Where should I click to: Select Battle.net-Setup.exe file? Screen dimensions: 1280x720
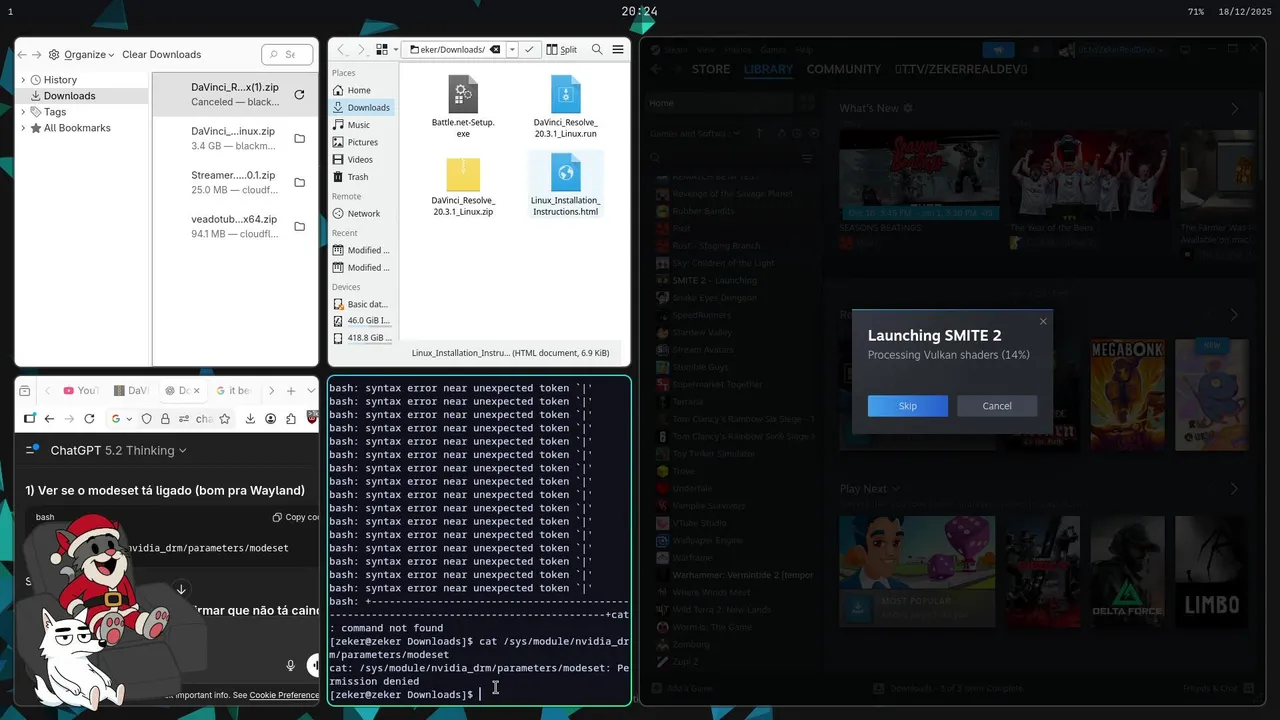point(463,107)
